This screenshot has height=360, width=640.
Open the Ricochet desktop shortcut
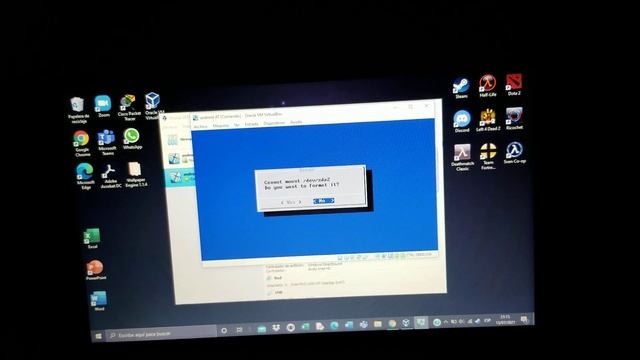click(x=514, y=118)
